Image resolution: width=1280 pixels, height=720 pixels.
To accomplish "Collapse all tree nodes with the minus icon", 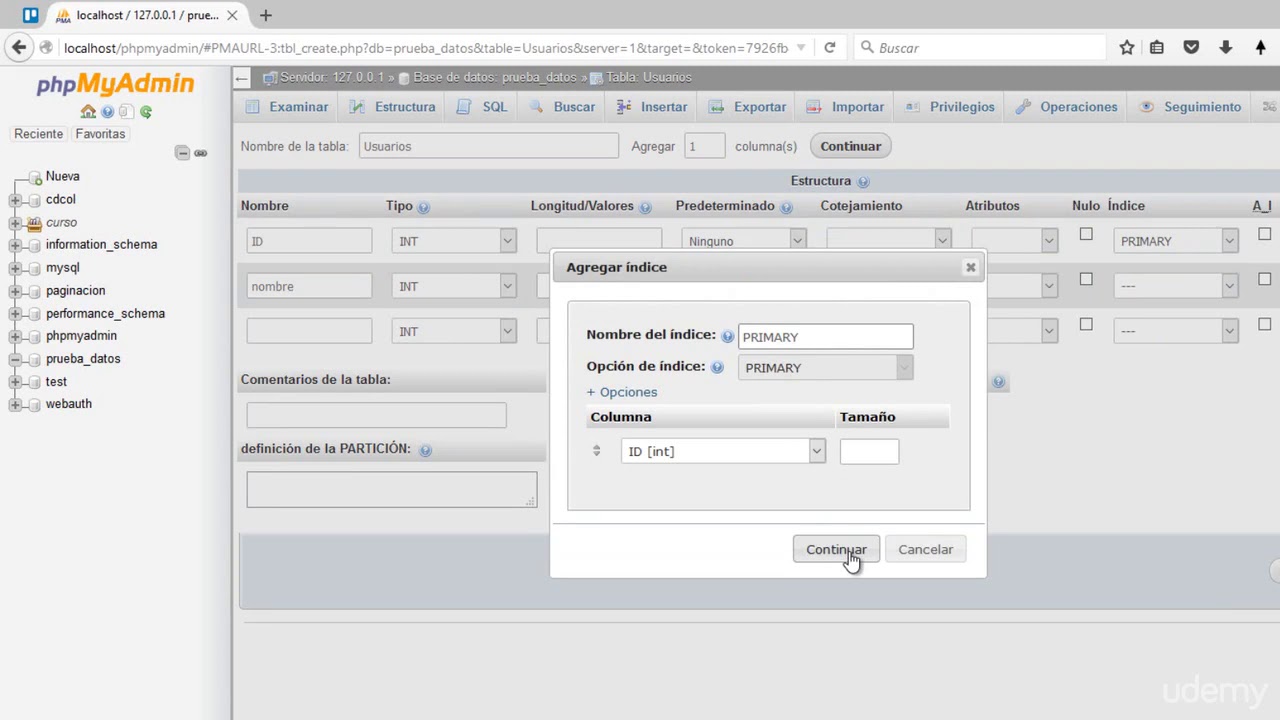I will point(182,153).
